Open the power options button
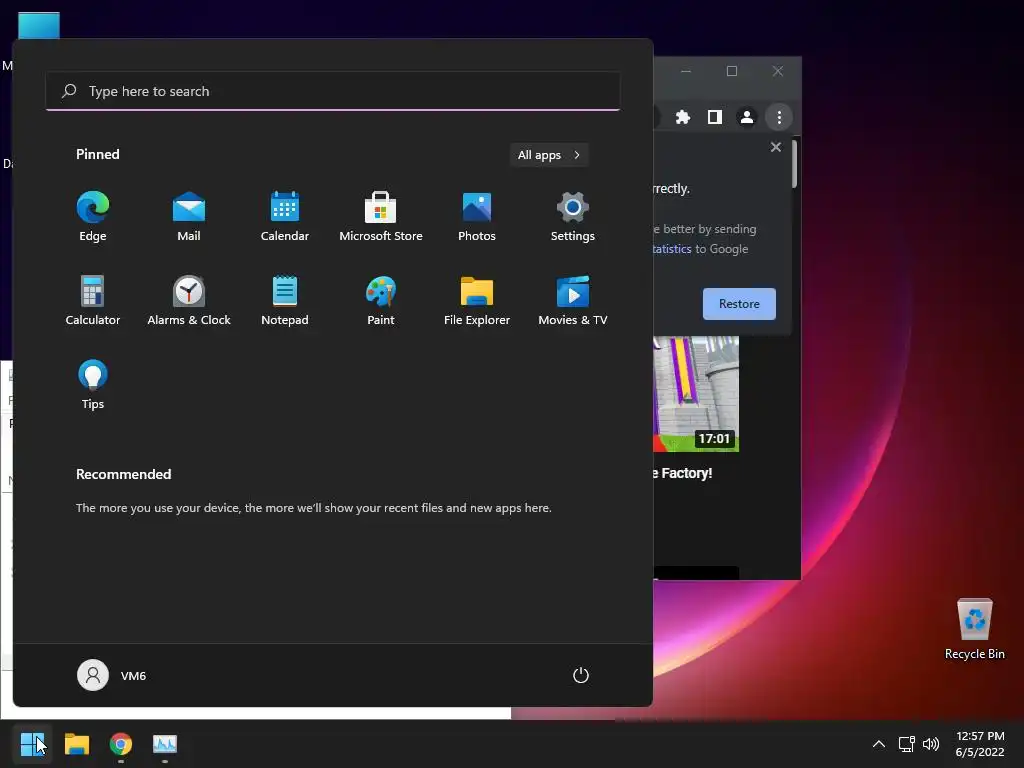The width and height of the screenshot is (1024, 768). point(581,675)
